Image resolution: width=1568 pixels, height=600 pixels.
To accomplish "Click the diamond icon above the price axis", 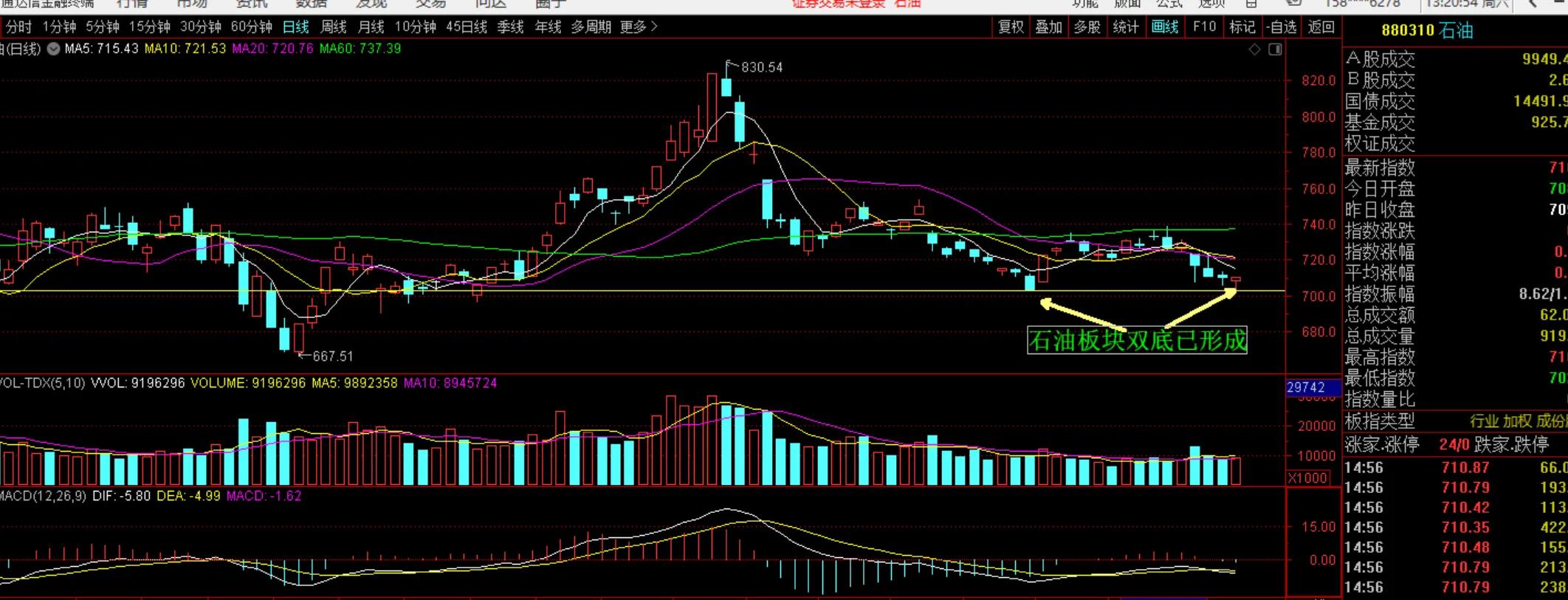I will (x=1254, y=49).
